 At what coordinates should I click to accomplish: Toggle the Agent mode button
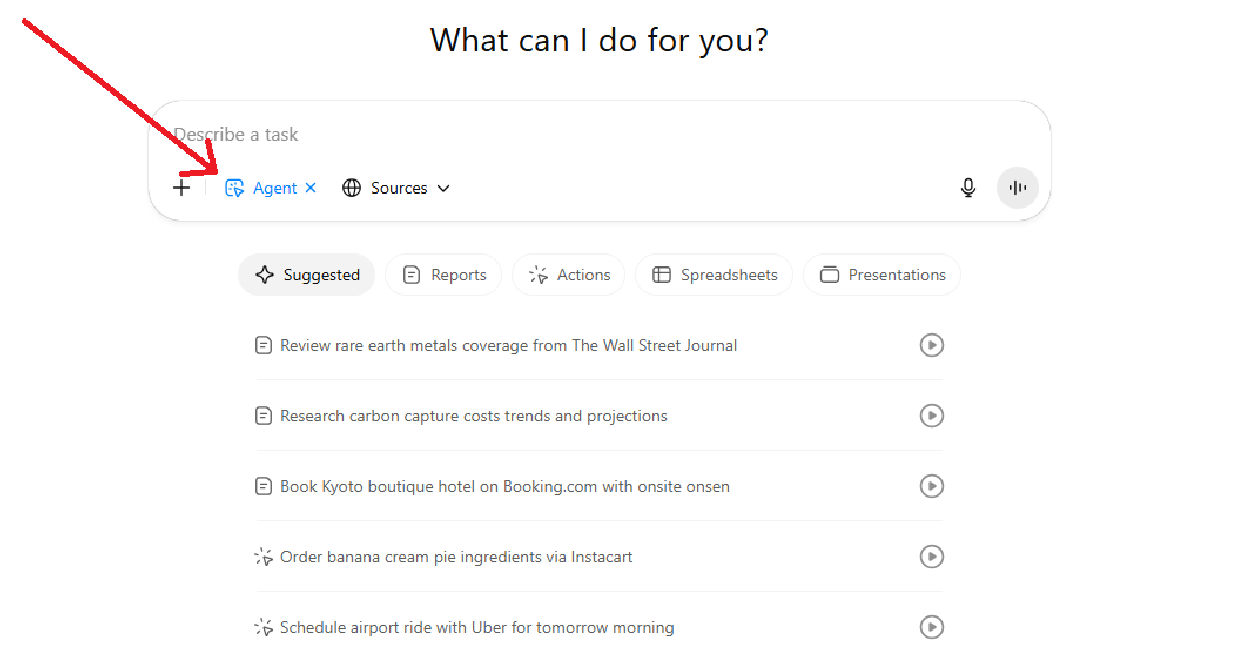click(x=261, y=188)
